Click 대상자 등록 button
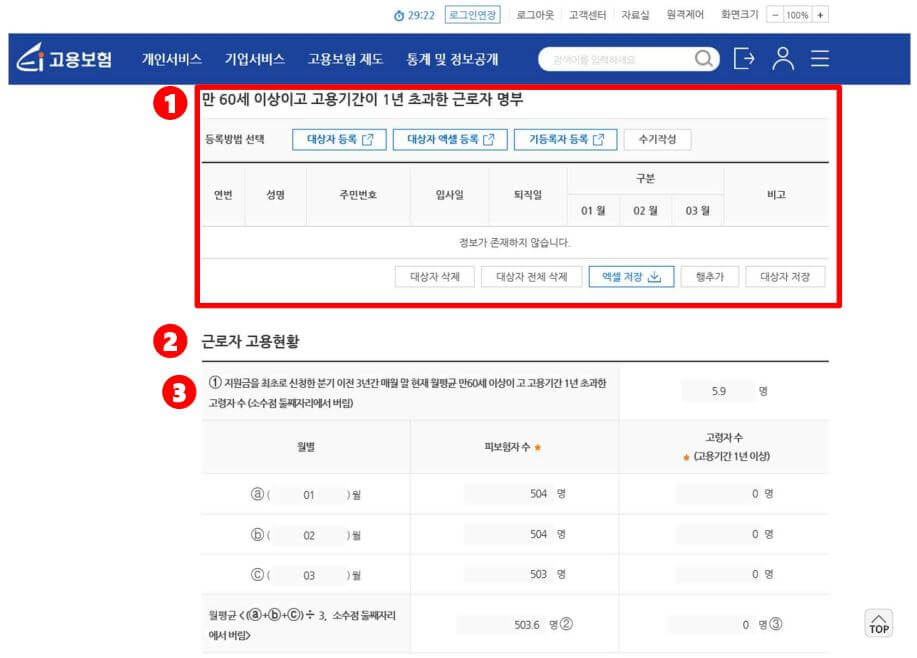917x658 pixels. [x=339, y=139]
